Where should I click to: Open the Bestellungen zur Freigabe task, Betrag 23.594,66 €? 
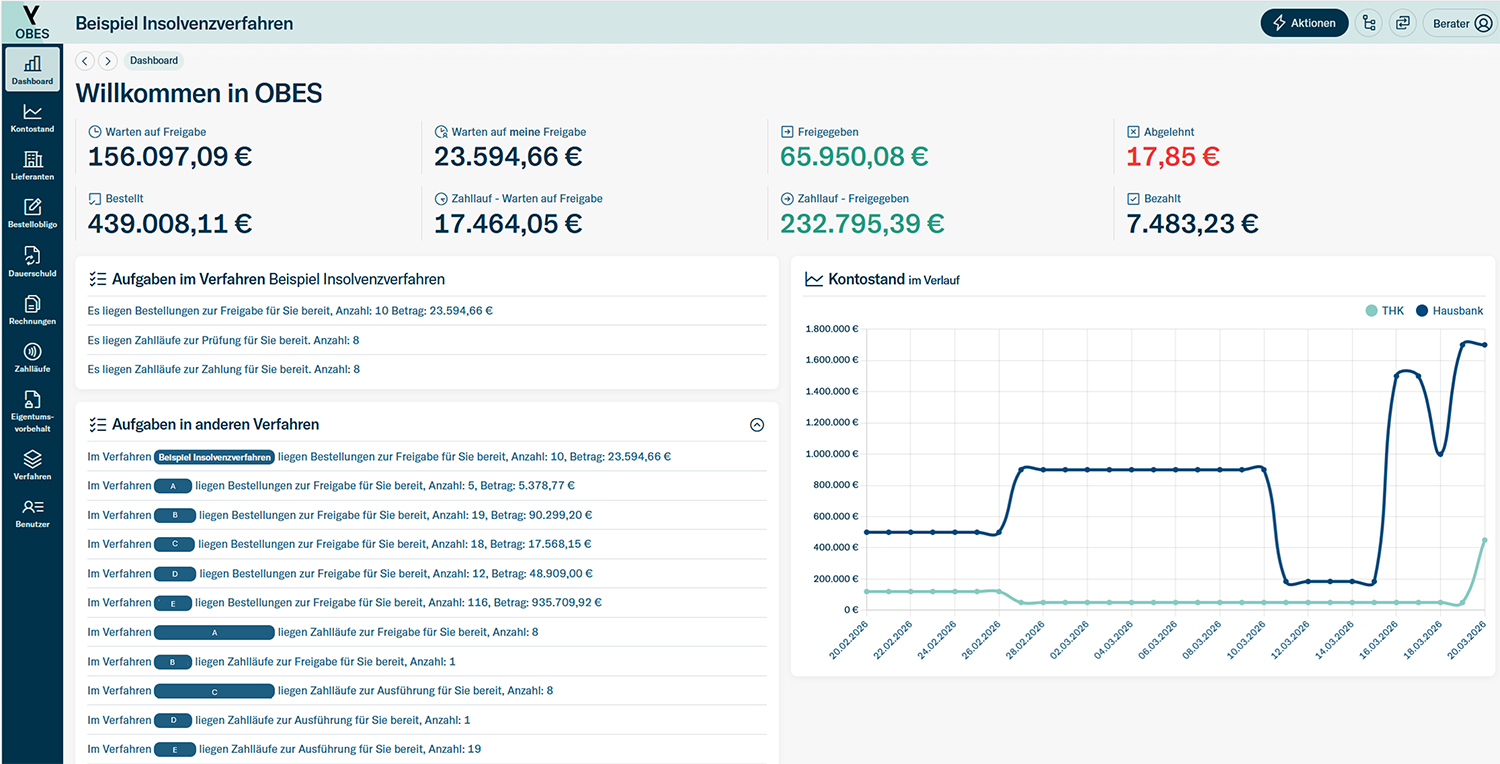coord(290,311)
